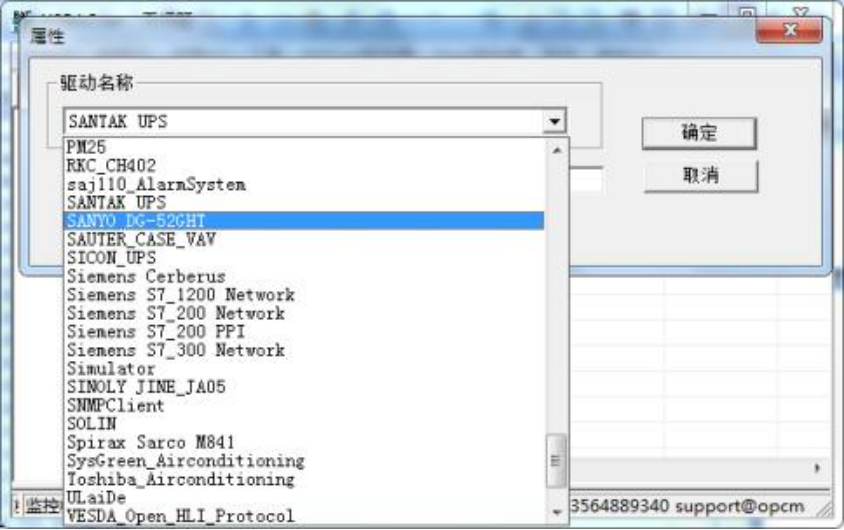Select SOLIN in the list
Viewport: 844px width, 530px height.
(x=304, y=424)
